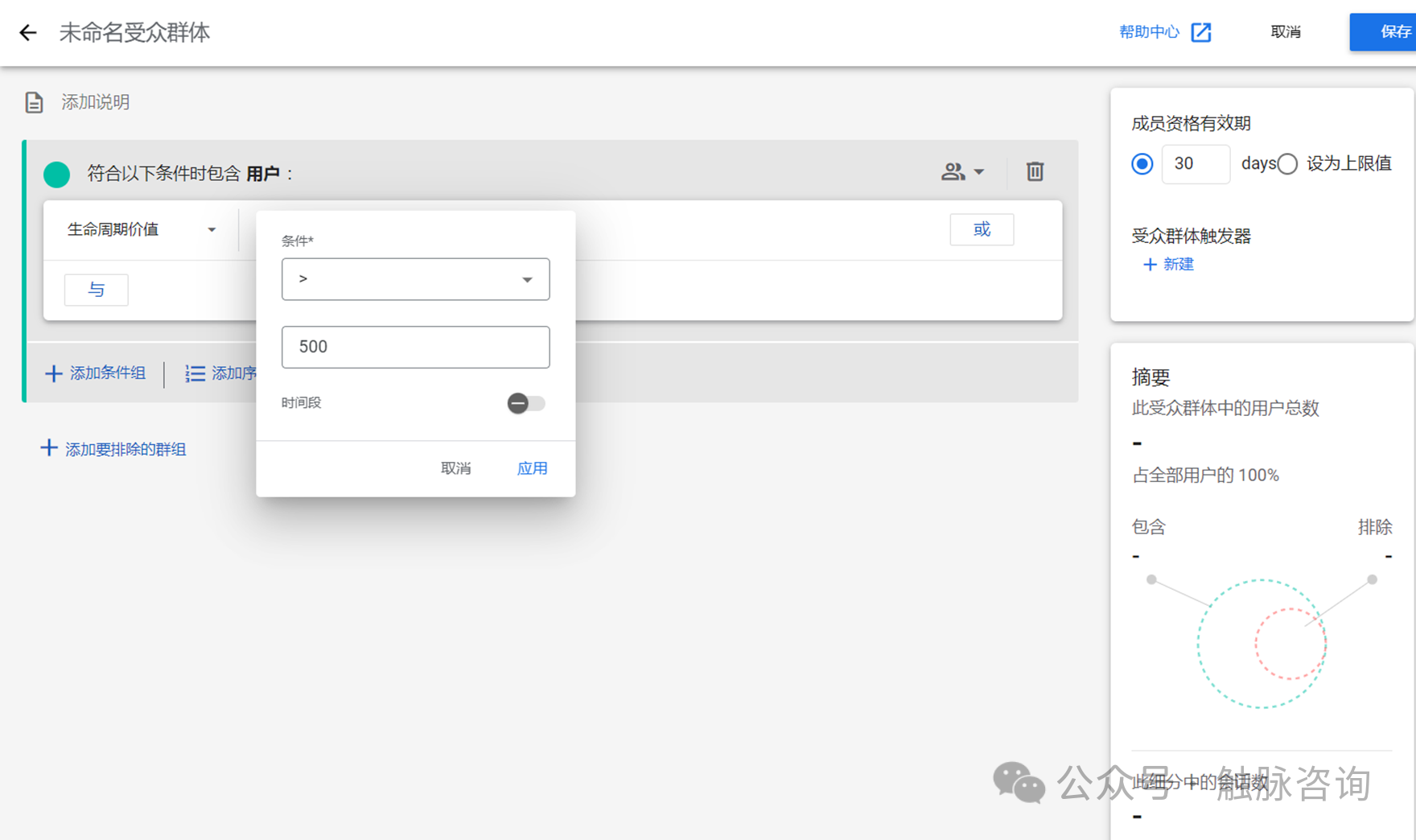Click the 摘要 heading

[1150, 377]
